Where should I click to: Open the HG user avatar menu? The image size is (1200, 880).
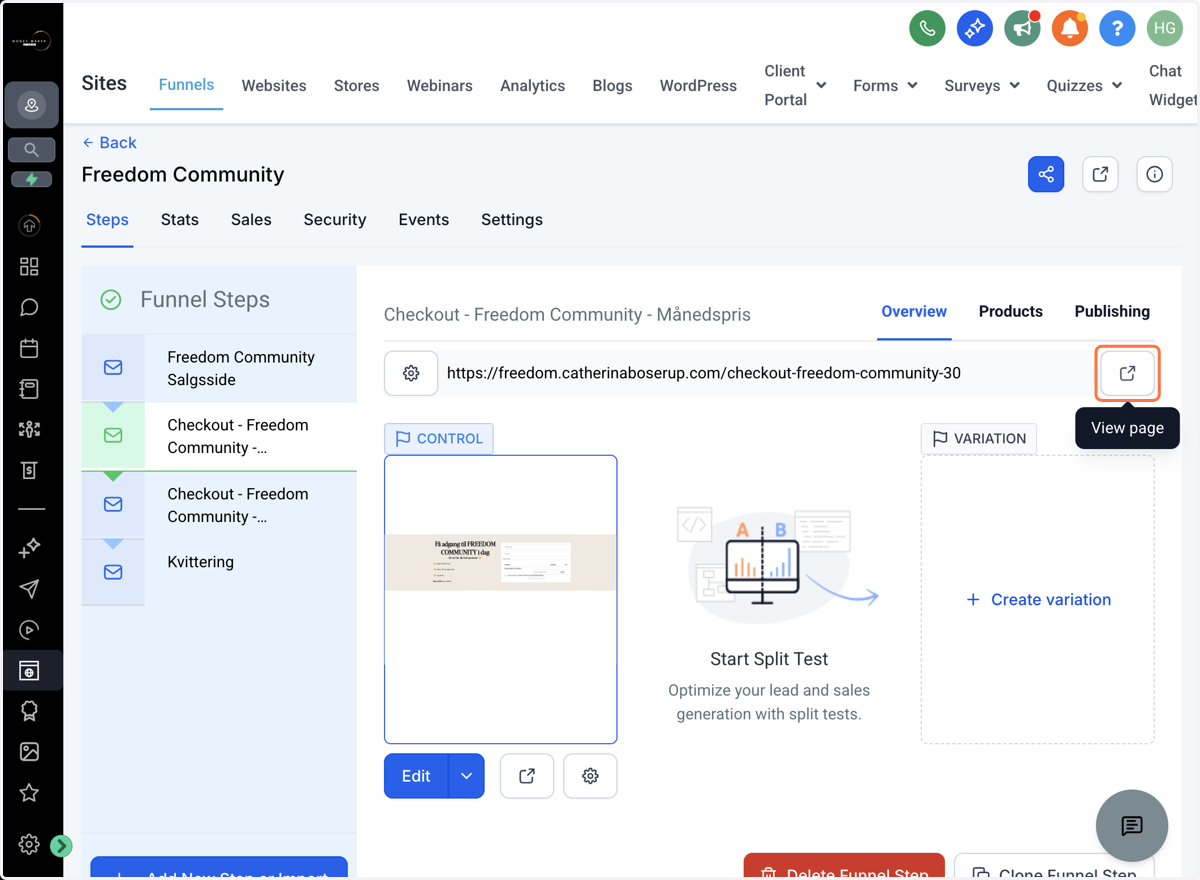(x=1165, y=28)
